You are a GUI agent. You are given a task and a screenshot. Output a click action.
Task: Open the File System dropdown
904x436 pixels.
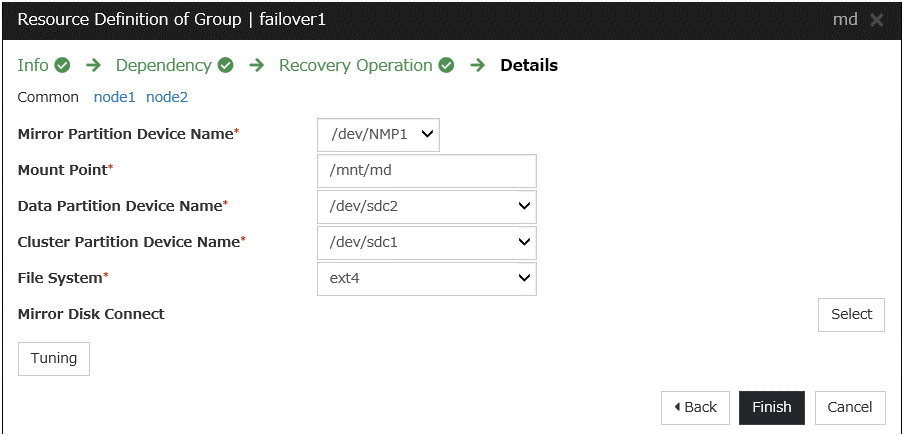coord(426,279)
